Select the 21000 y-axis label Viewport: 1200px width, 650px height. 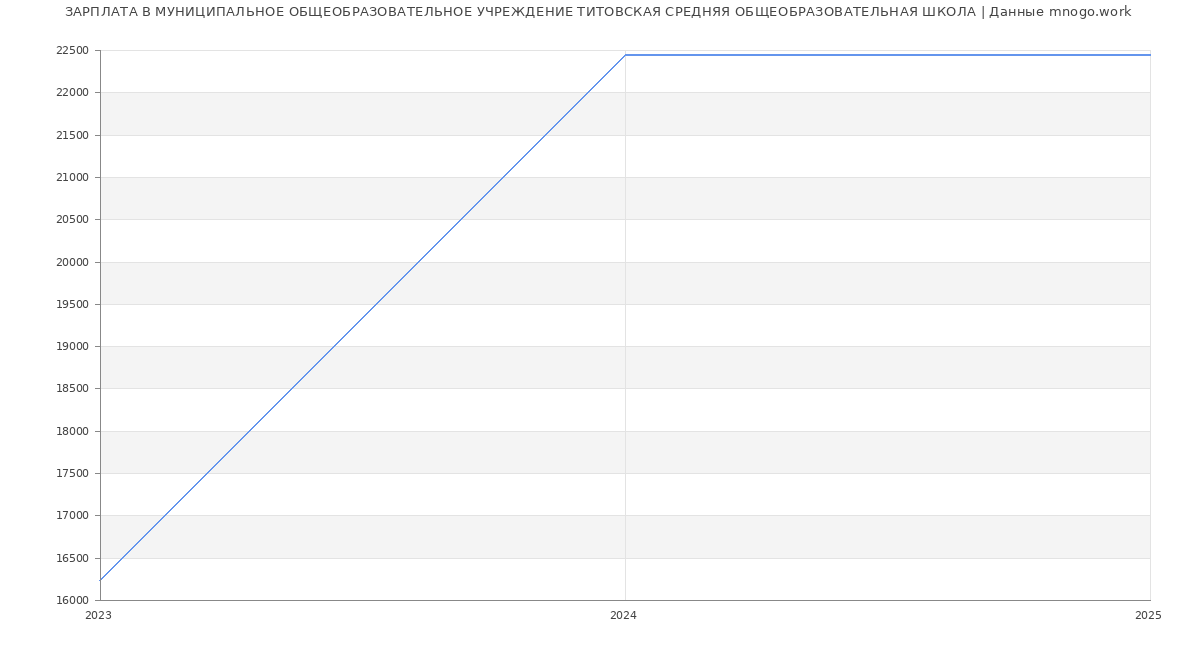click(x=72, y=177)
